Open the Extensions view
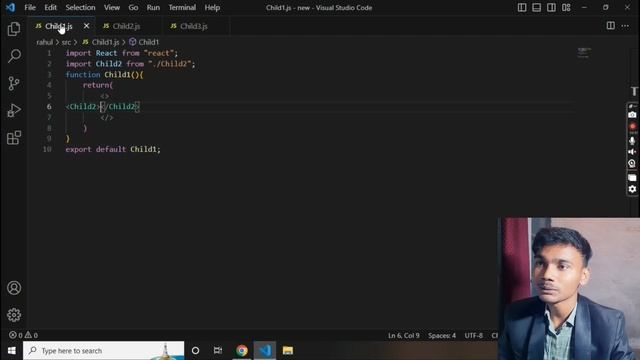This screenshot has height=360, width=640. click(14, 138)
